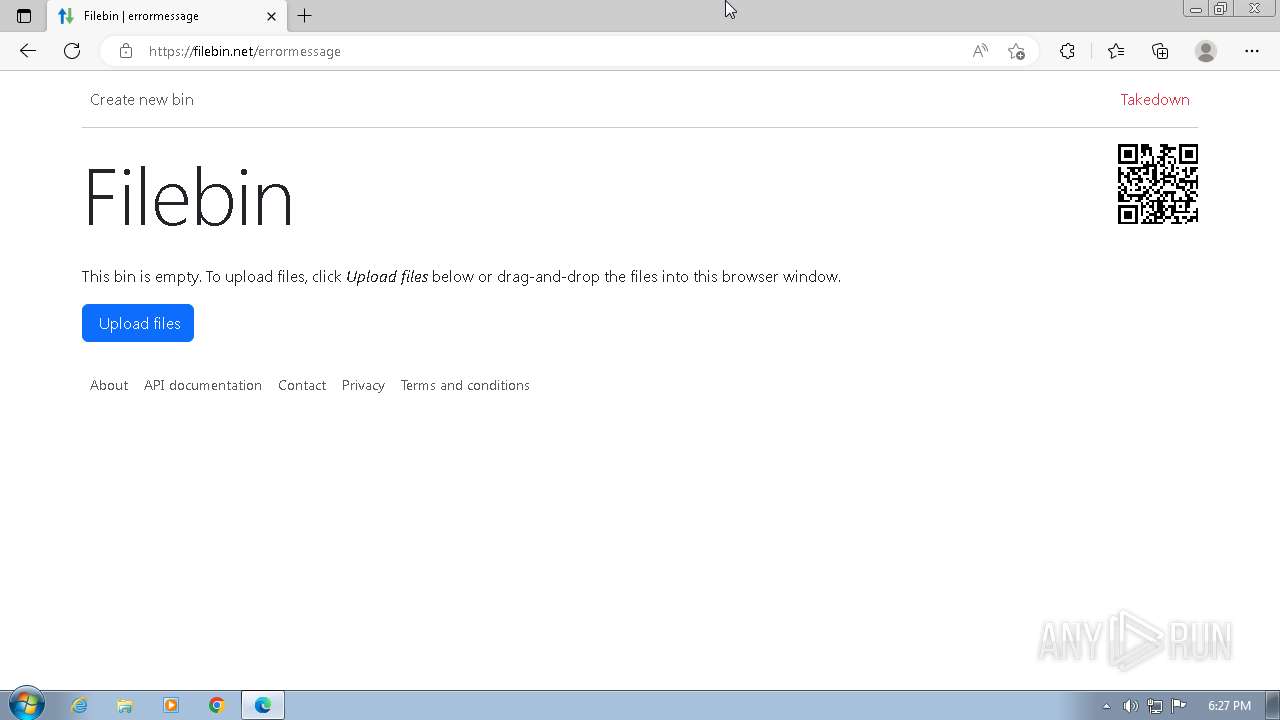Open the Privacy footer link
Screen dimensions: 1280x720
[363, 385]
